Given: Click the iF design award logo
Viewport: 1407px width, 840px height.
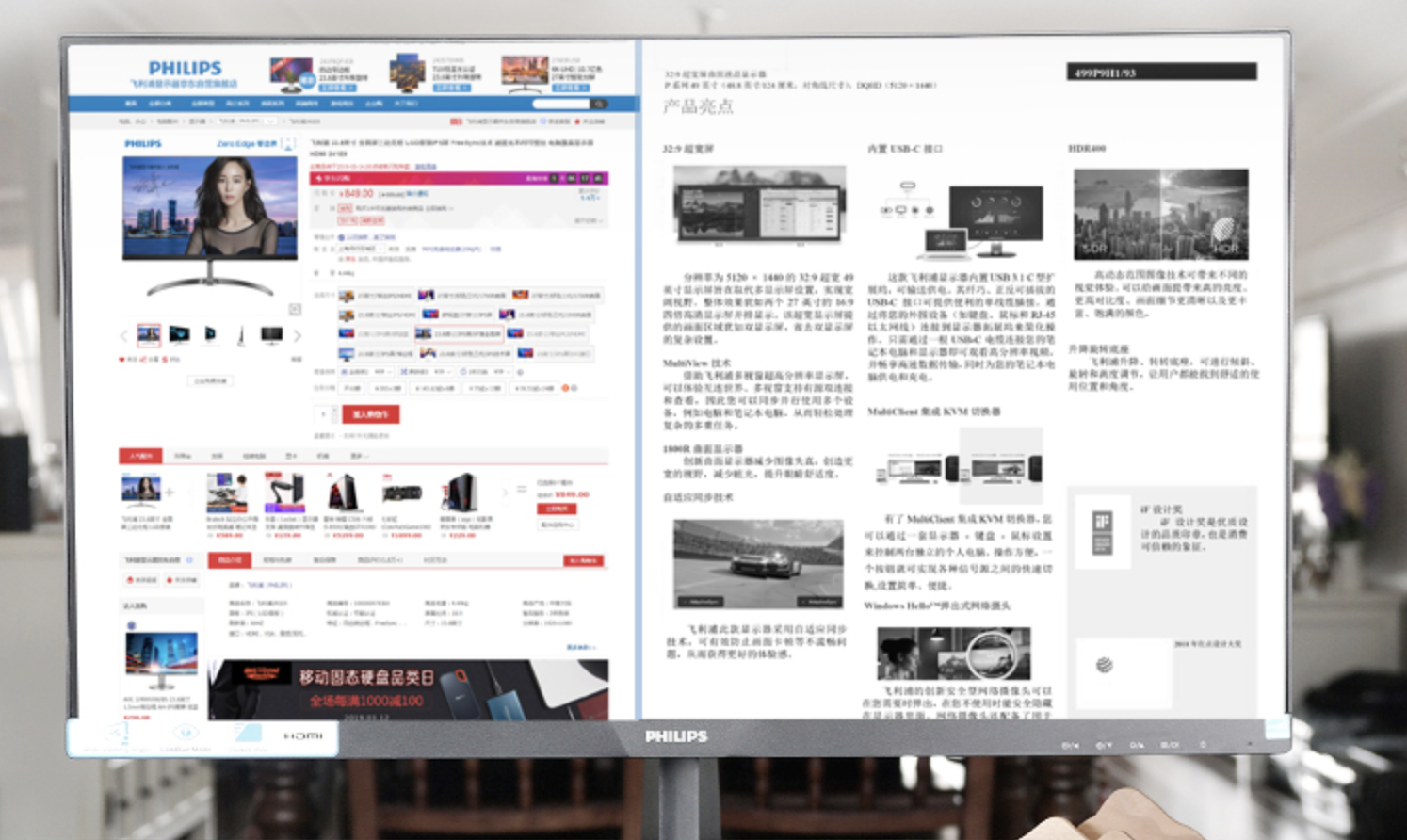Looking at the screenshot, I should [1102, 532].
